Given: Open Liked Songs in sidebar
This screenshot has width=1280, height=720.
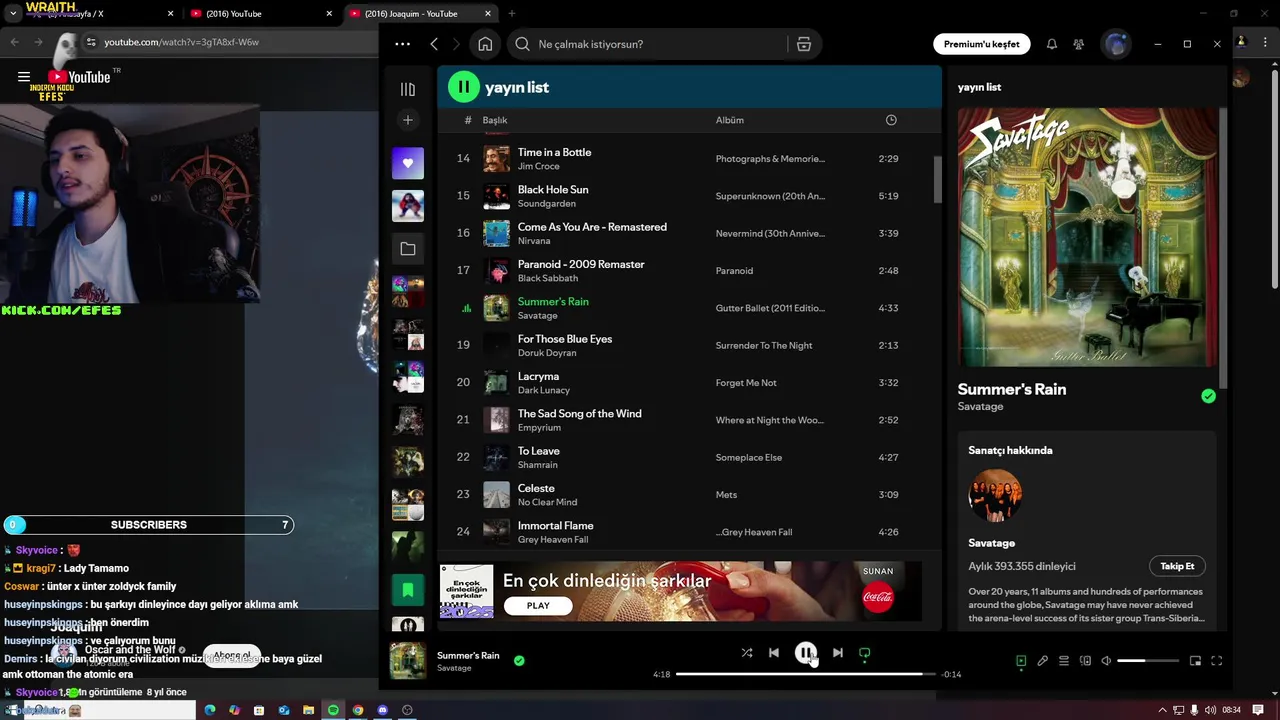Looking at the screenshot, I should click(x=408, y=163).
